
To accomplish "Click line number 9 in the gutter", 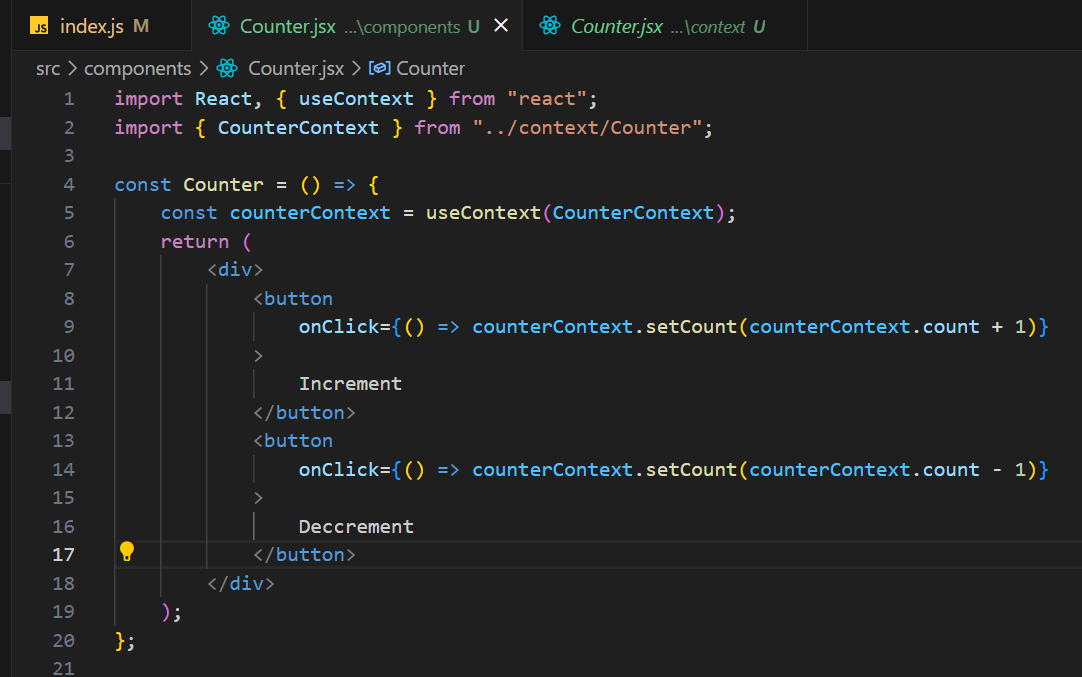I will pos(69,327).
